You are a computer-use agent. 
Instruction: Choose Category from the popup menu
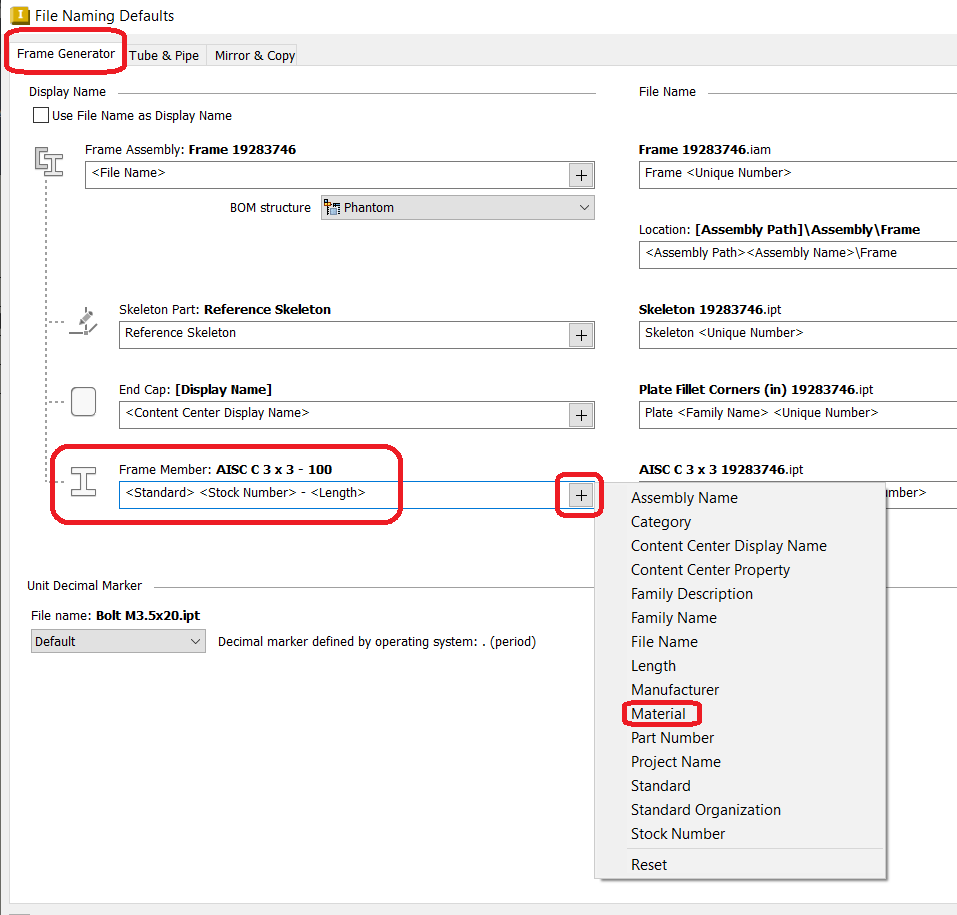(x=661, y=522)
